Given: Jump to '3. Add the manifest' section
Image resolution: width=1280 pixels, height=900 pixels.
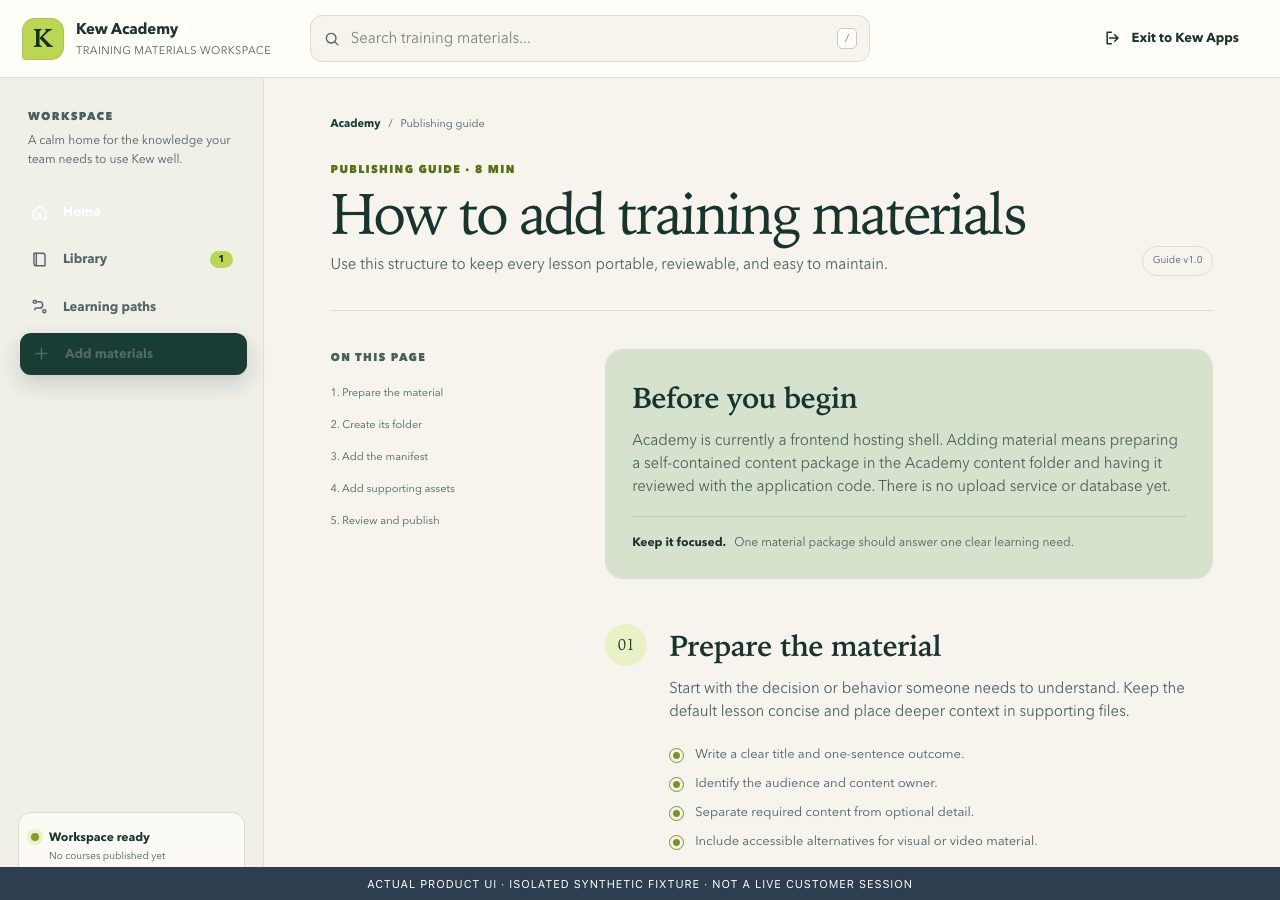Looking at the screenshot, I should click(379, 456).
